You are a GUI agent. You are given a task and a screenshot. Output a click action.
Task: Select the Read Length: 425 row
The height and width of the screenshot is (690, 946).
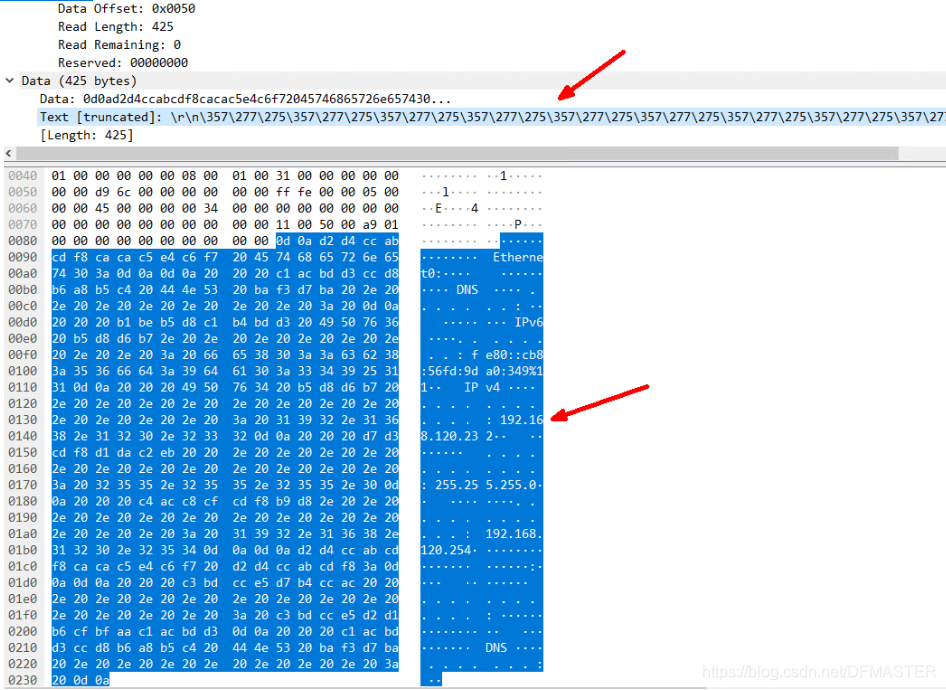click(115, 27)
